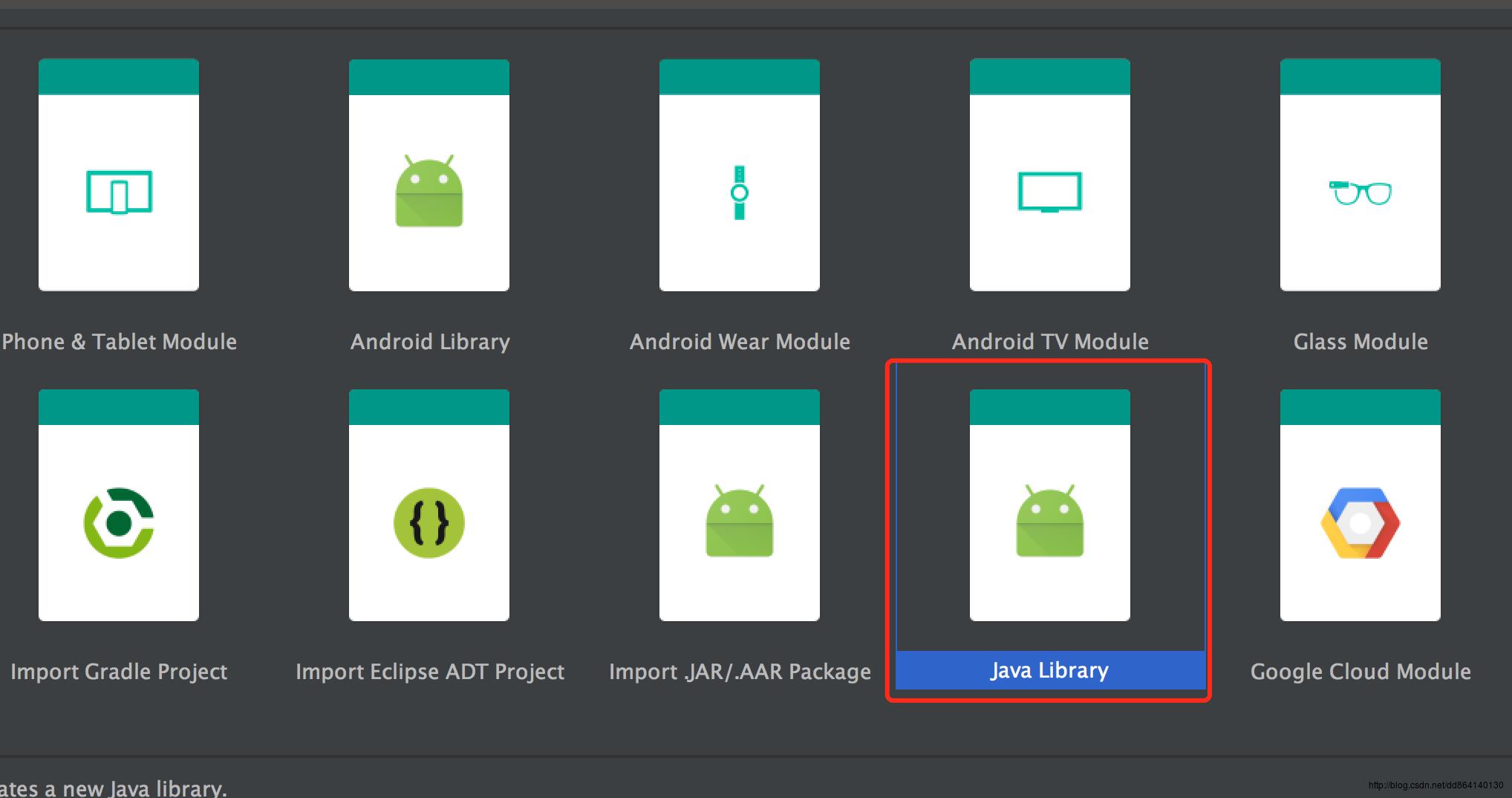The image size is (1512, 798).
Task: Click the Android Wear Module label
Action: click(740, 342)
